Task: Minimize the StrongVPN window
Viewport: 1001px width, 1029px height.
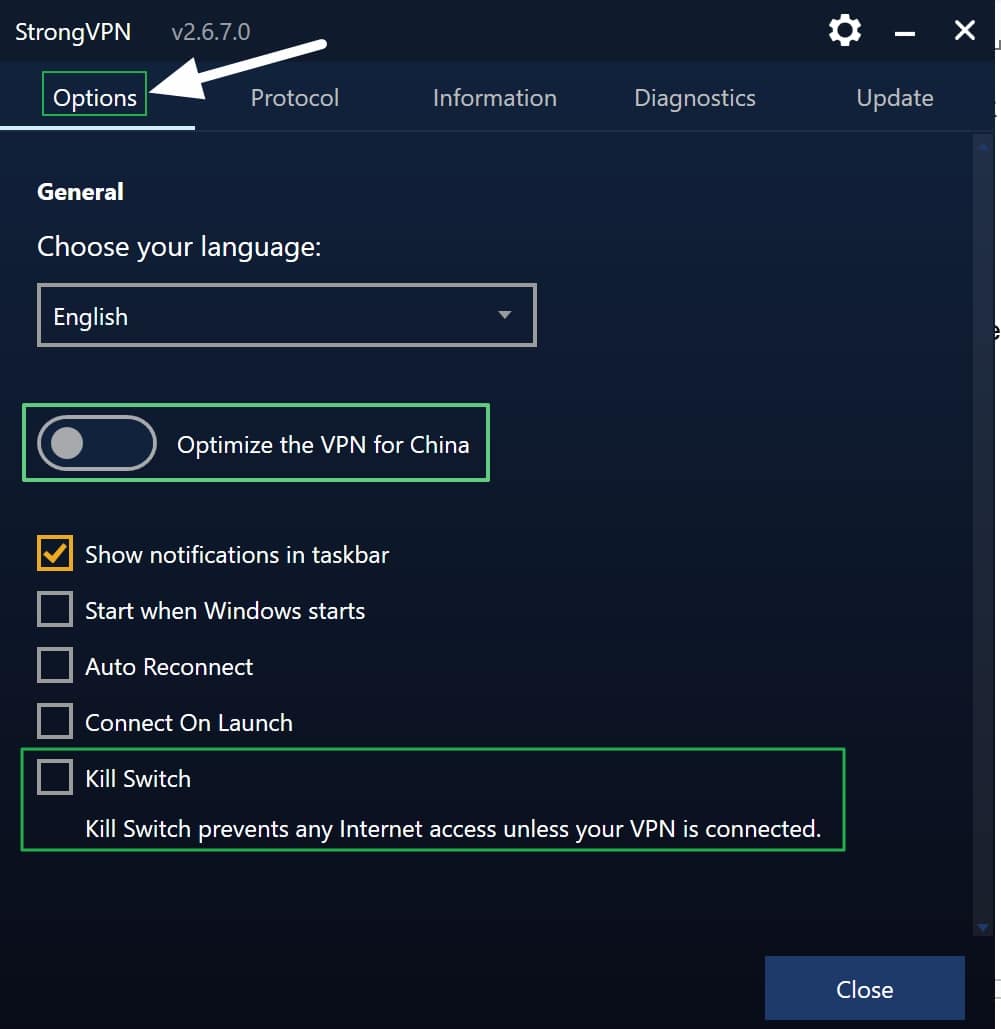Action: (x=905, y=33)
